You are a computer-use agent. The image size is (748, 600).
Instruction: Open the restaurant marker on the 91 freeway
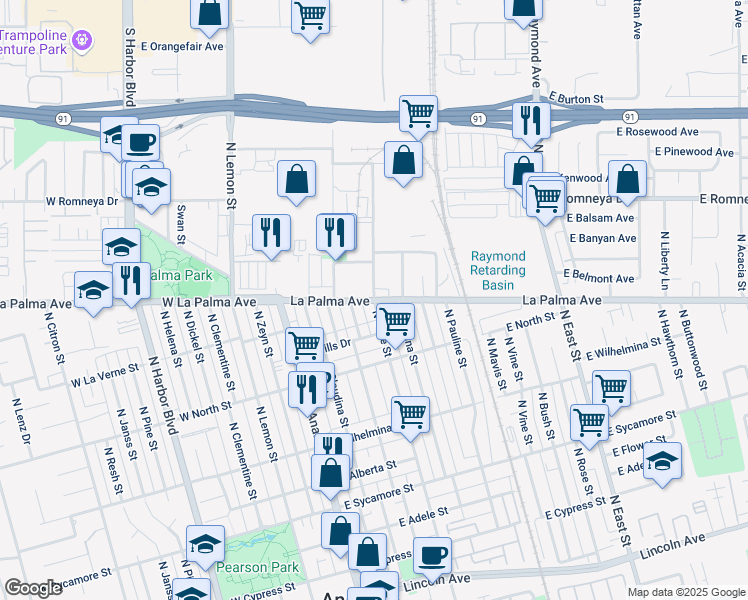click(531, 121)
